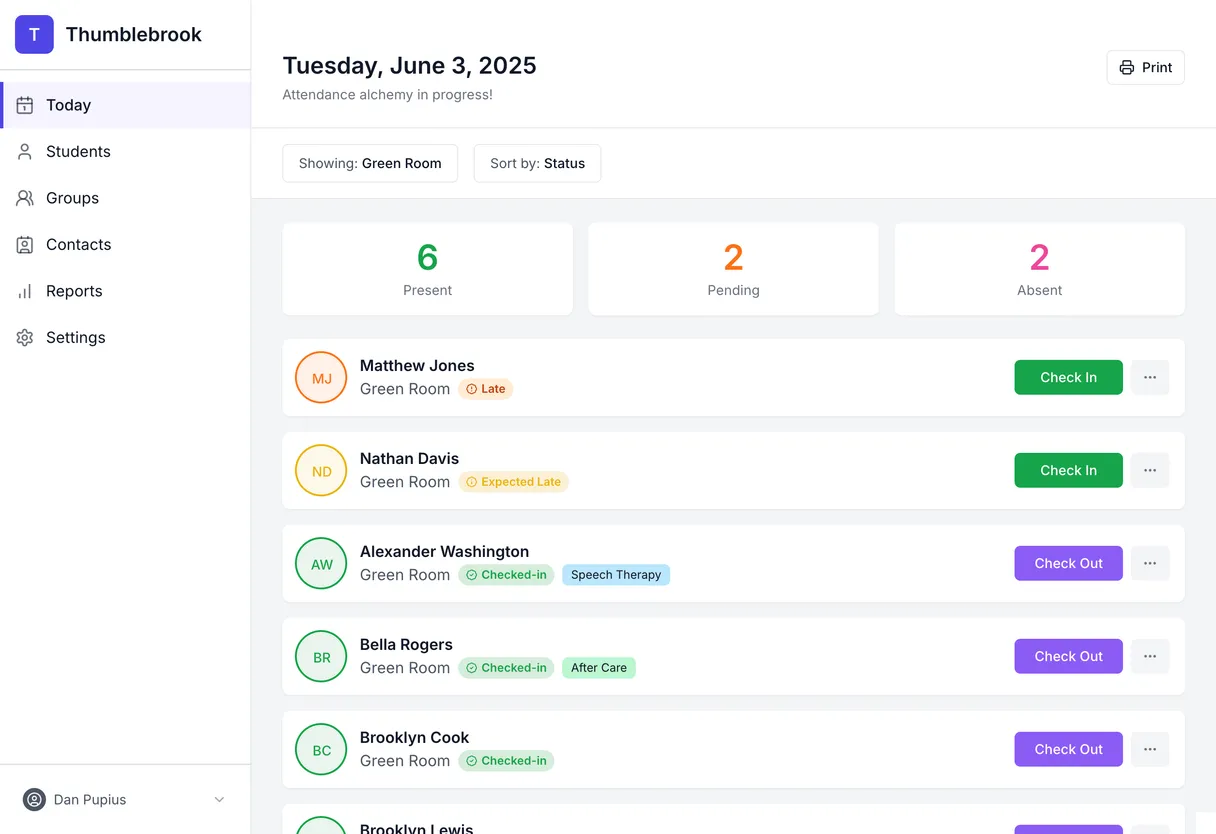Screen dimensions: 1216x834
Task: Click the Dan Pupius user avatar icon
Action: (35, 800)
